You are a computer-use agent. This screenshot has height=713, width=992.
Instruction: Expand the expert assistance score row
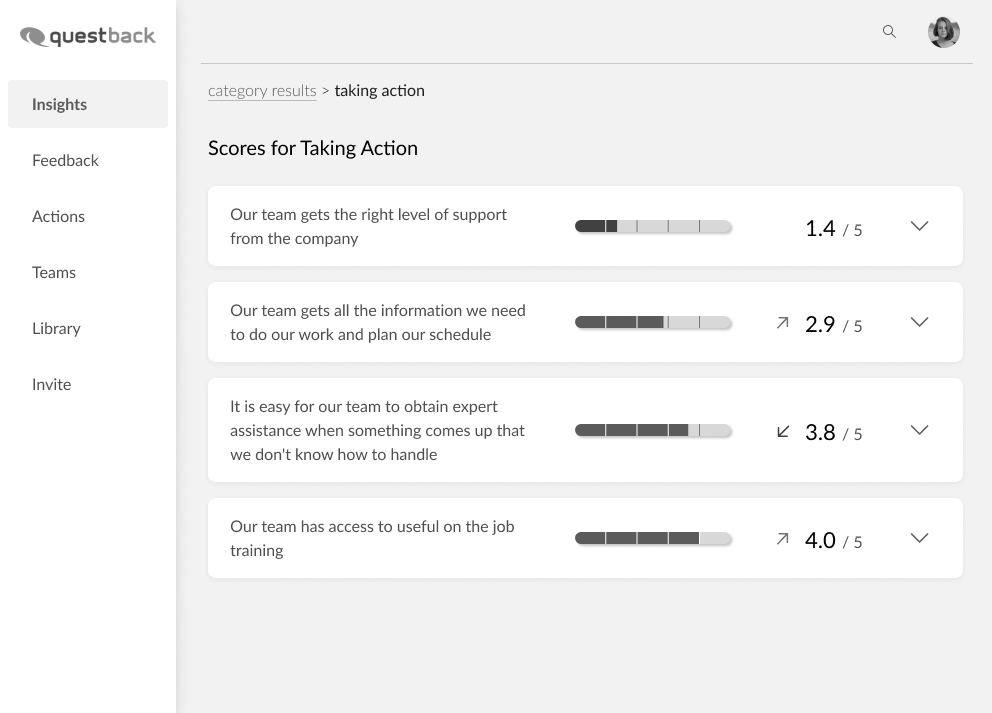[x=919, y=430]
